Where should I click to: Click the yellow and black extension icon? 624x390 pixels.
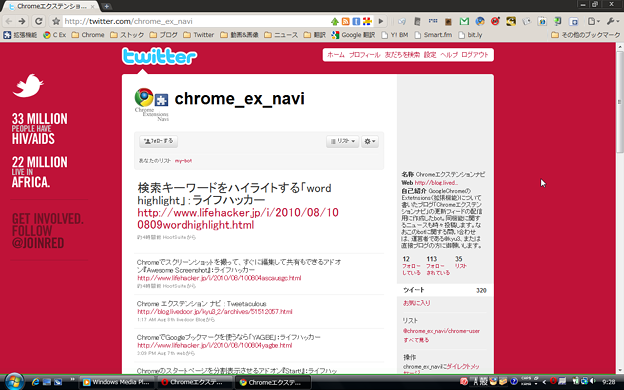click(511, 21)
